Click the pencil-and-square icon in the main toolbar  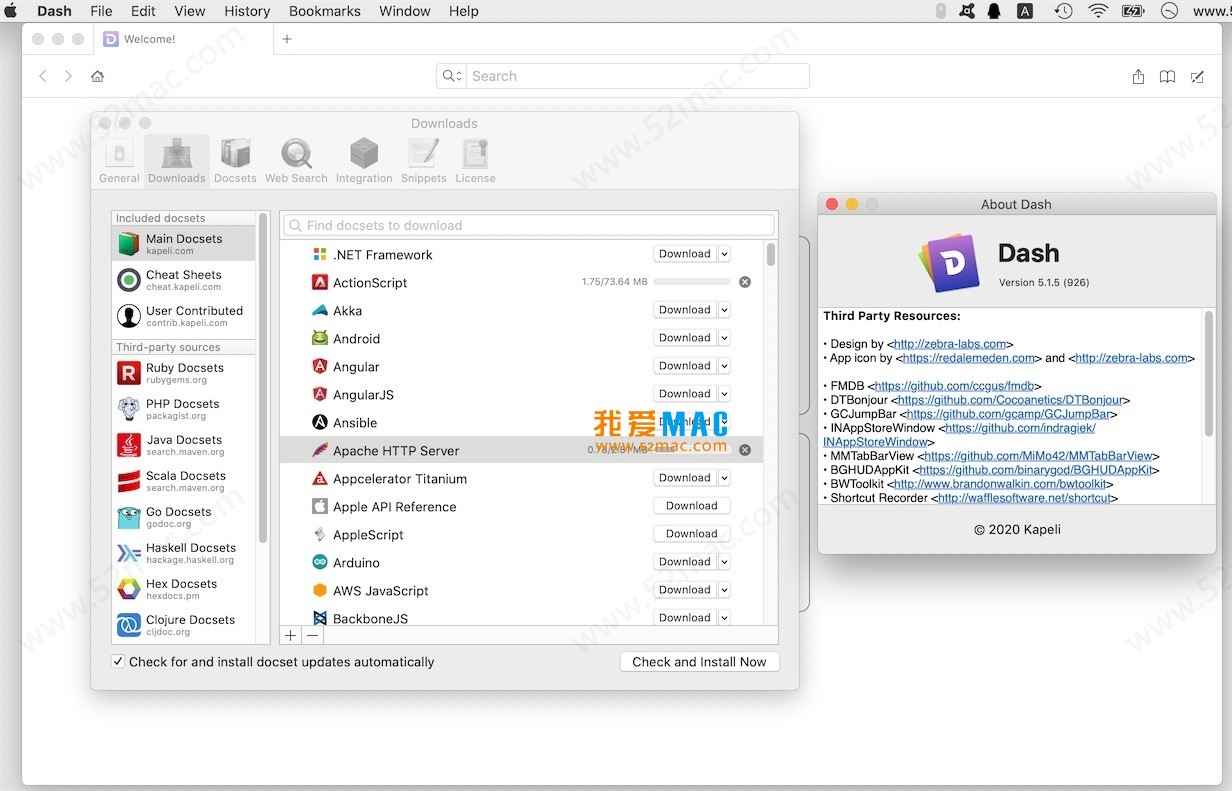click(1197, 76)
